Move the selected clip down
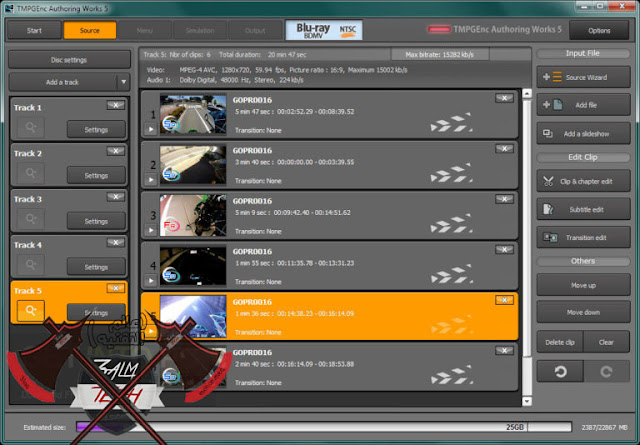The height and width of the screenshot is (445, 640). coord(583,312)
